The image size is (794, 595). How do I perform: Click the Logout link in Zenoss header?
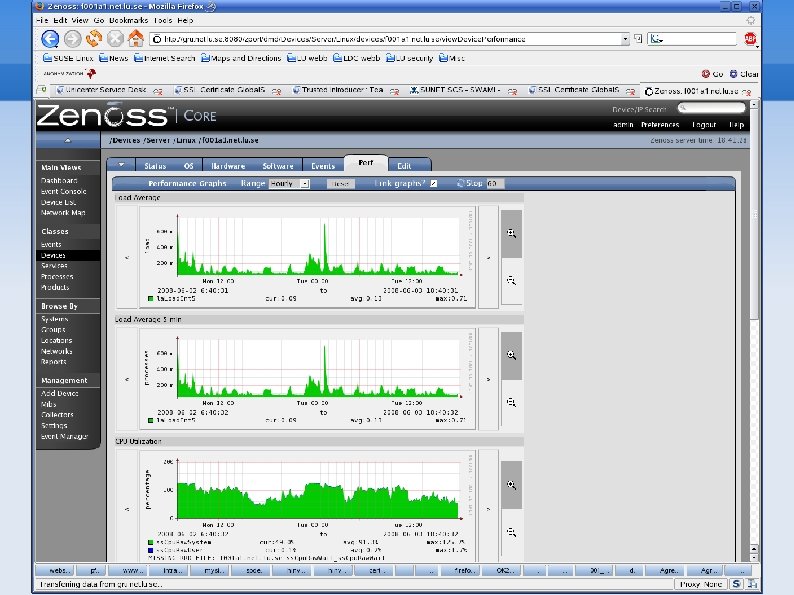(x=704, y=125)
